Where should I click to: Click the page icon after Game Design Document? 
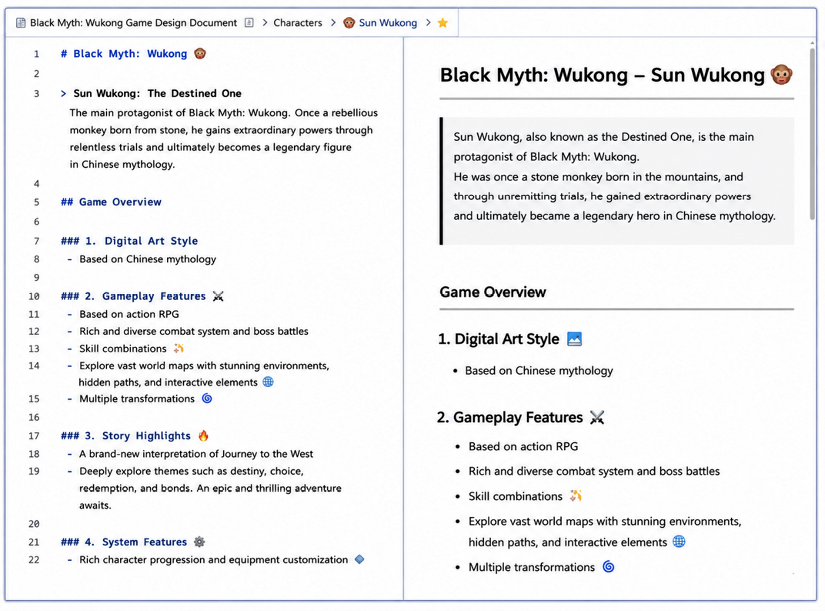click(249, 23)
